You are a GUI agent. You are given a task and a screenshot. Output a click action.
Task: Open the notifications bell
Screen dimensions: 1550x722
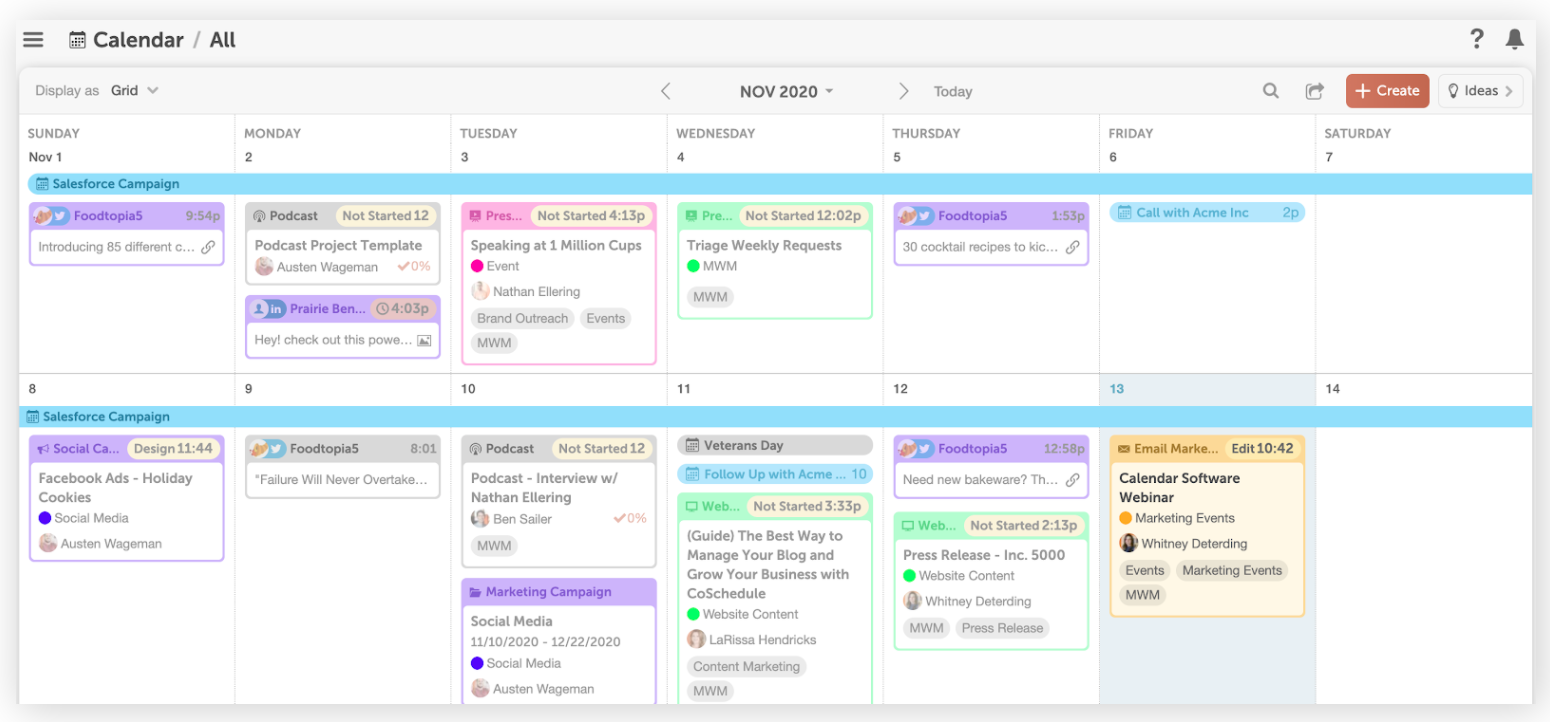click(x=1514, y=39)
